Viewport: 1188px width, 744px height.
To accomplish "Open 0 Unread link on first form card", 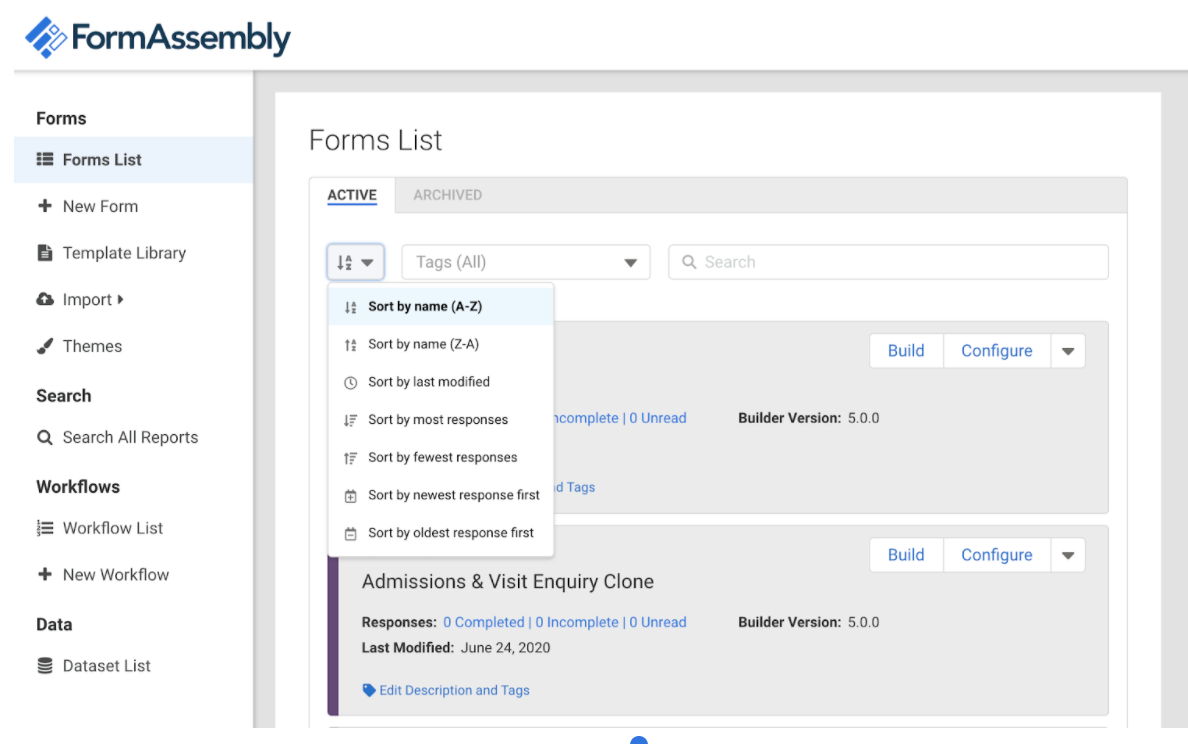I will [x=658, y=418].
